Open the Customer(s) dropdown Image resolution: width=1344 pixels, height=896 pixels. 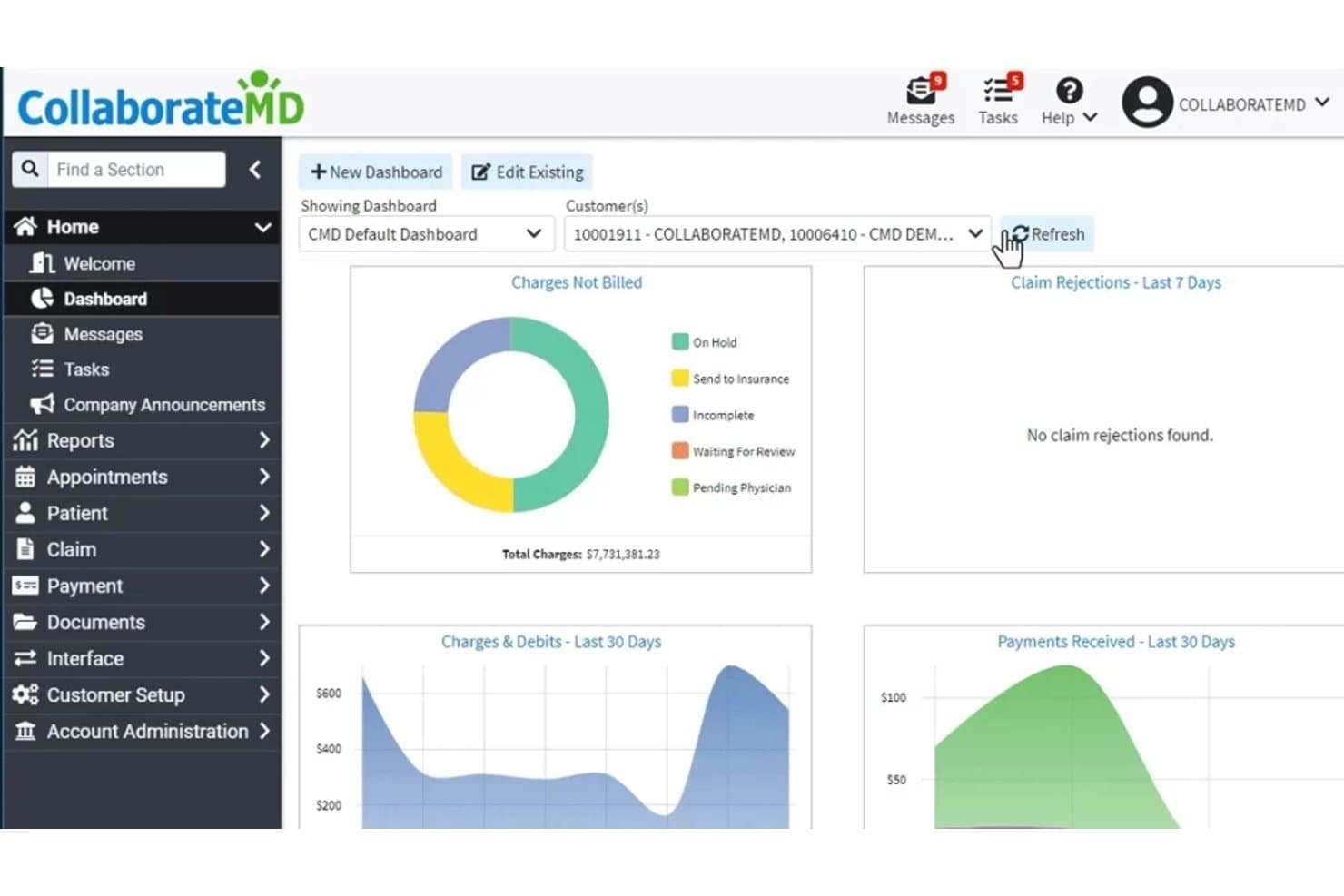(777, 234)
